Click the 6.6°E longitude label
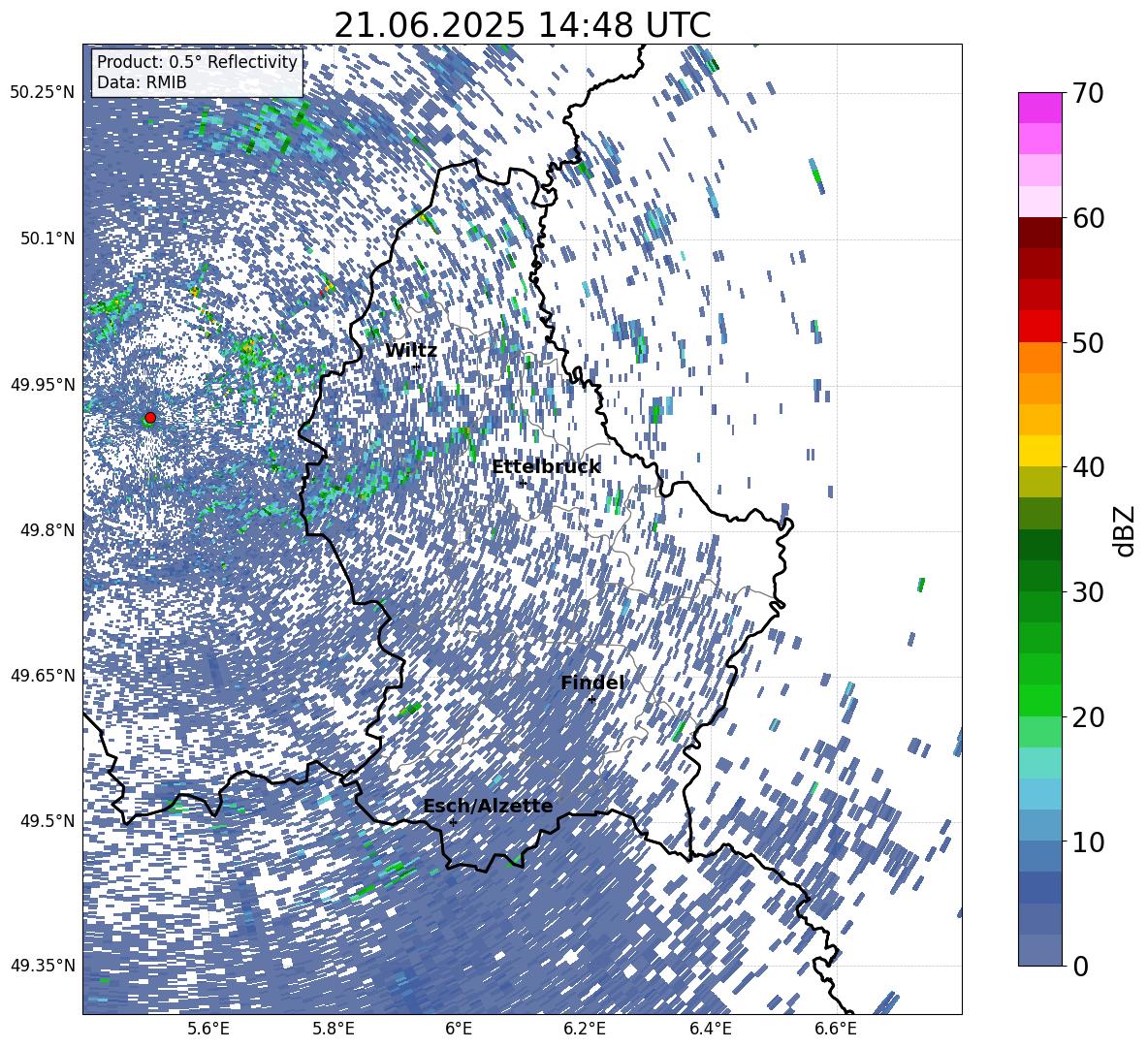 pos(836,1029)
